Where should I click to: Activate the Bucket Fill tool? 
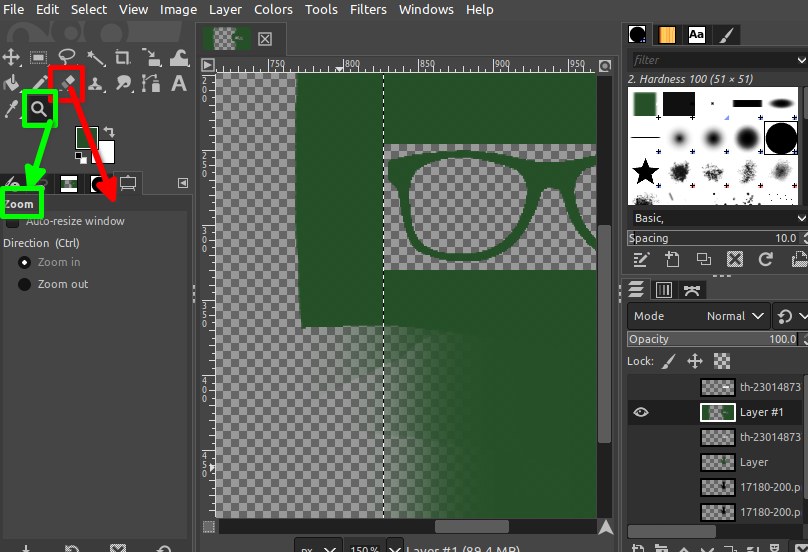[12, 83]
